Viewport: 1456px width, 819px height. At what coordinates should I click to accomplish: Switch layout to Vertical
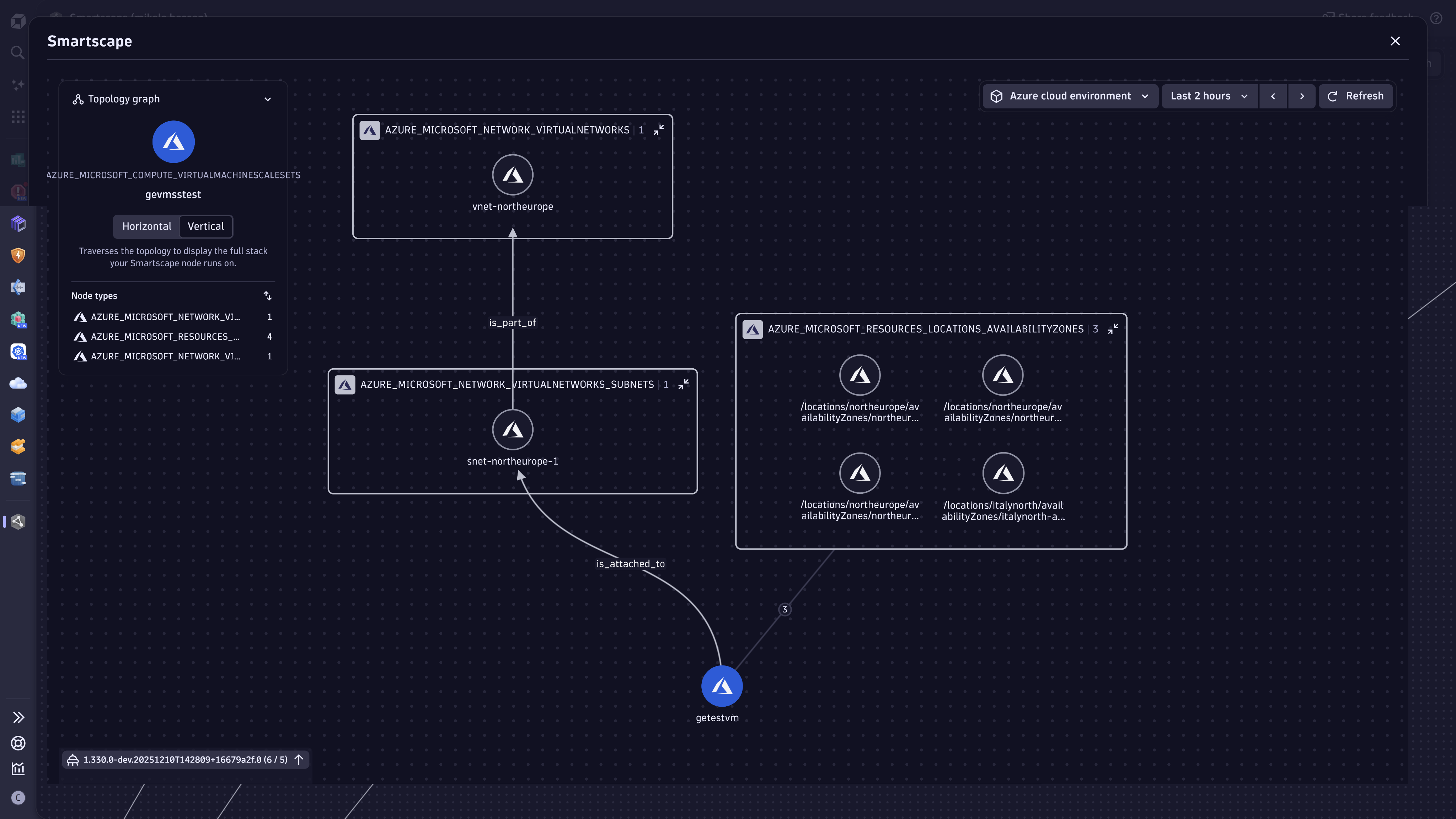click(x=206, y=226)
